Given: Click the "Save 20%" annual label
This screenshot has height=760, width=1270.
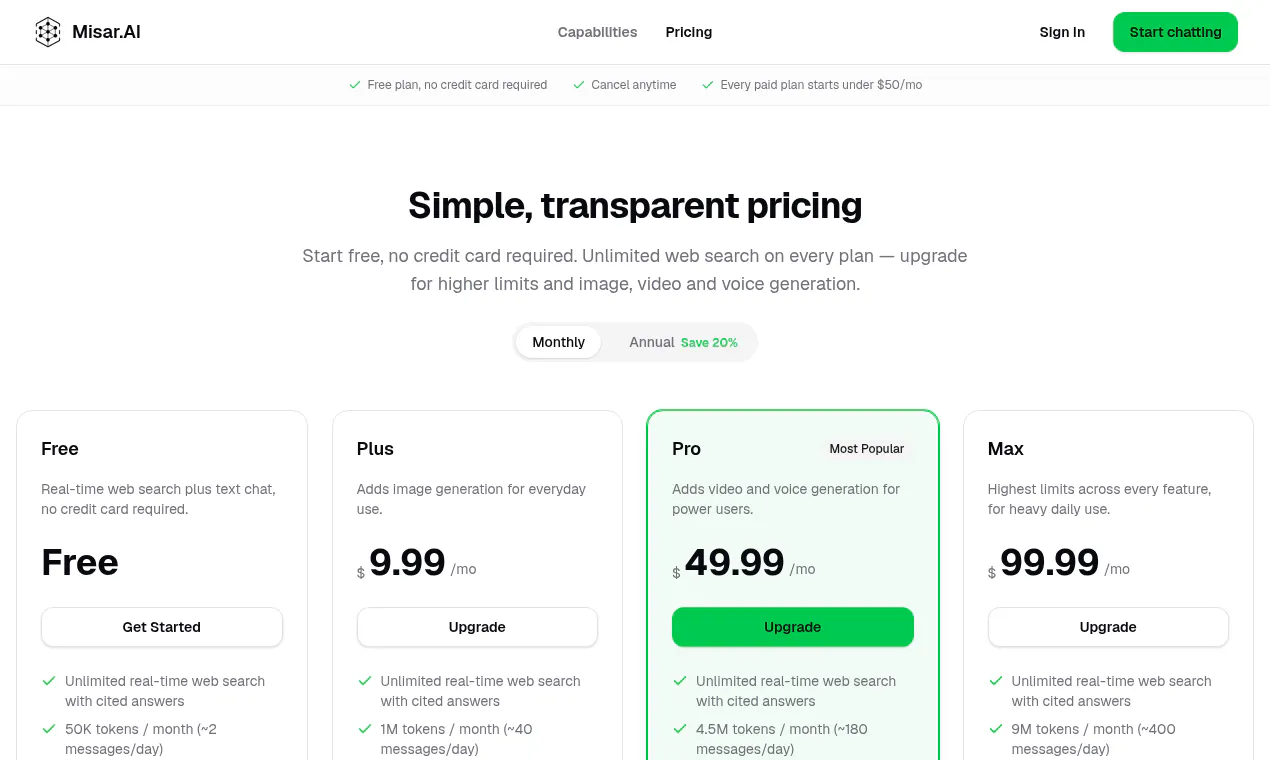Looking at the screenshot, I should tap(709, 343).
